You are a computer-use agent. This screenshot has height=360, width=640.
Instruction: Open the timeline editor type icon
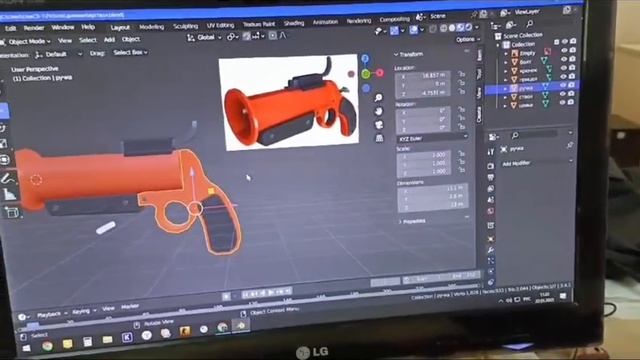(x=22, y=316)
